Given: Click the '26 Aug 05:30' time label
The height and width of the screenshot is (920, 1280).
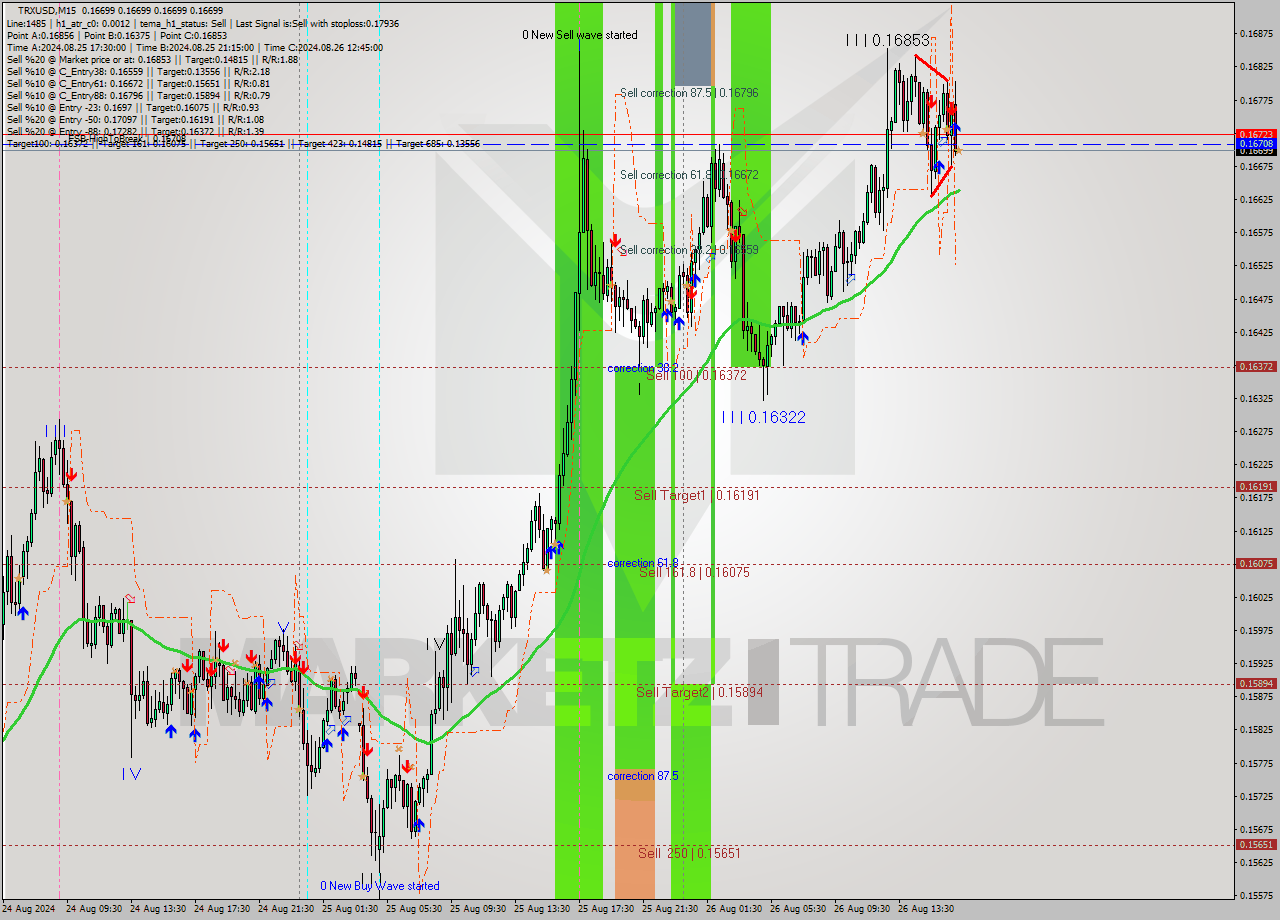Looking at the screenshot, I should [x=798, y=909].
